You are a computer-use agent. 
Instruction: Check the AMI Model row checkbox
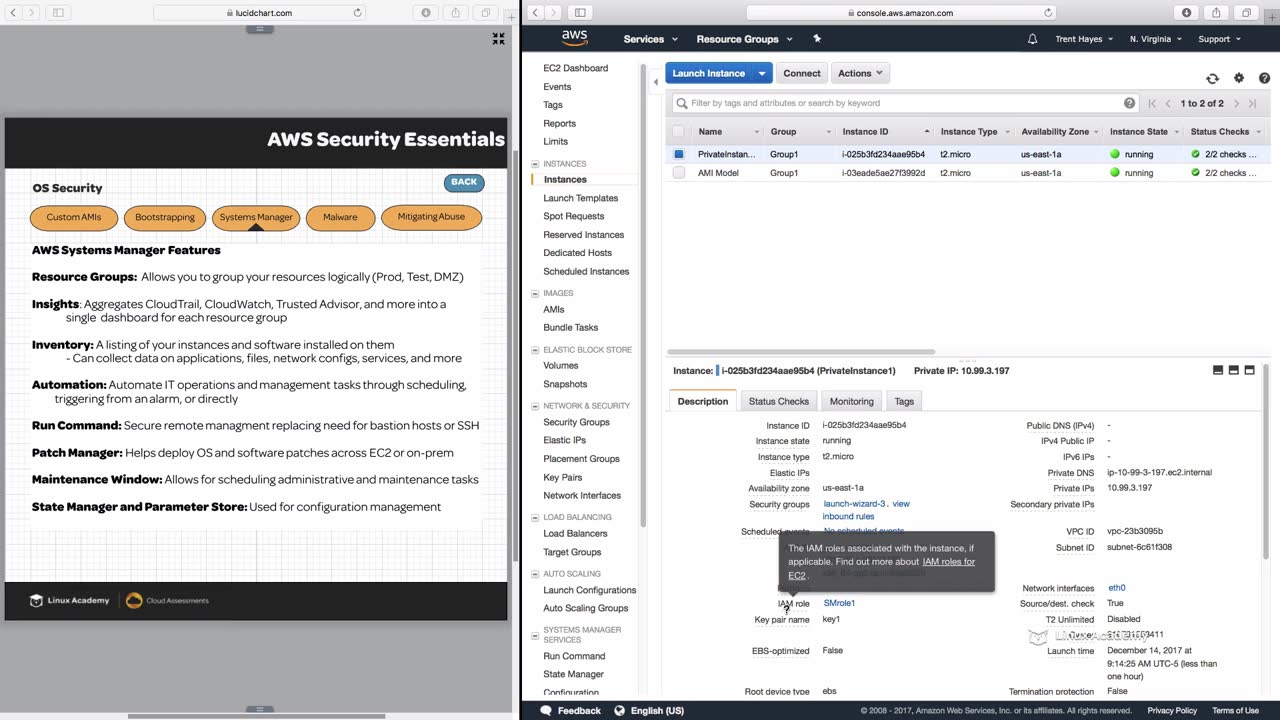click(x=679, y=173)
